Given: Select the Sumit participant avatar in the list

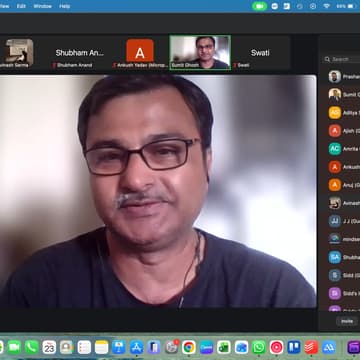Looking at the screenshot, I should (x=335, y=95).
